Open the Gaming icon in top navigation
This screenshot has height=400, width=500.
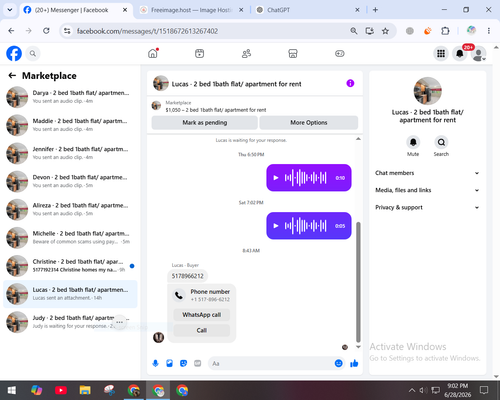click(340, 53)
